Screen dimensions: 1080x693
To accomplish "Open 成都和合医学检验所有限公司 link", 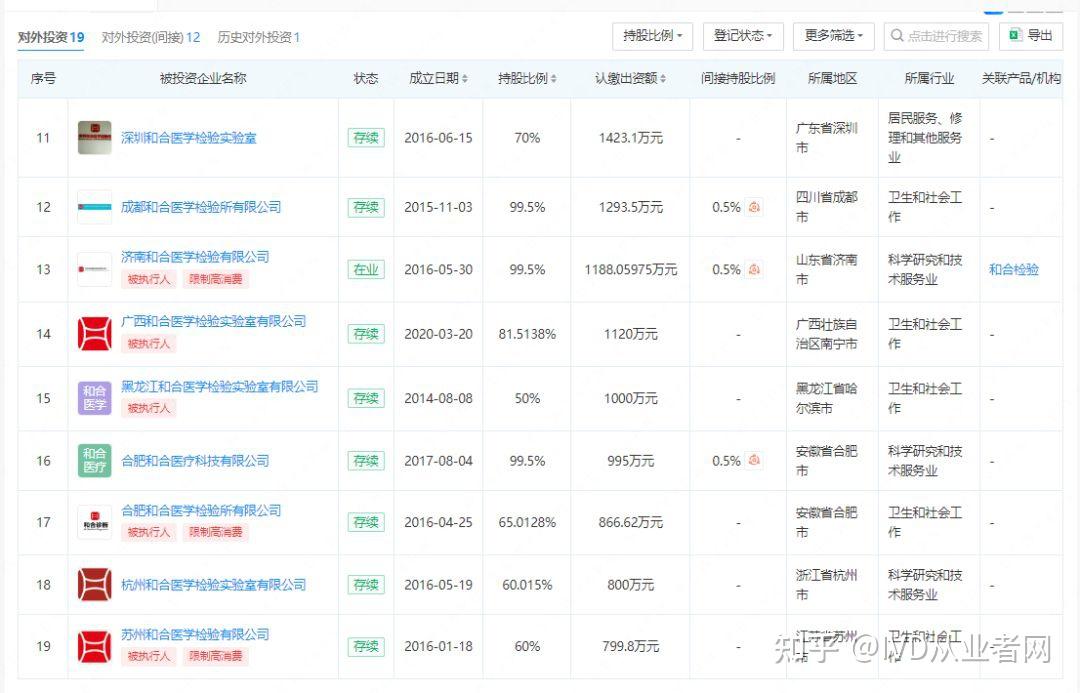I will 201,207.
